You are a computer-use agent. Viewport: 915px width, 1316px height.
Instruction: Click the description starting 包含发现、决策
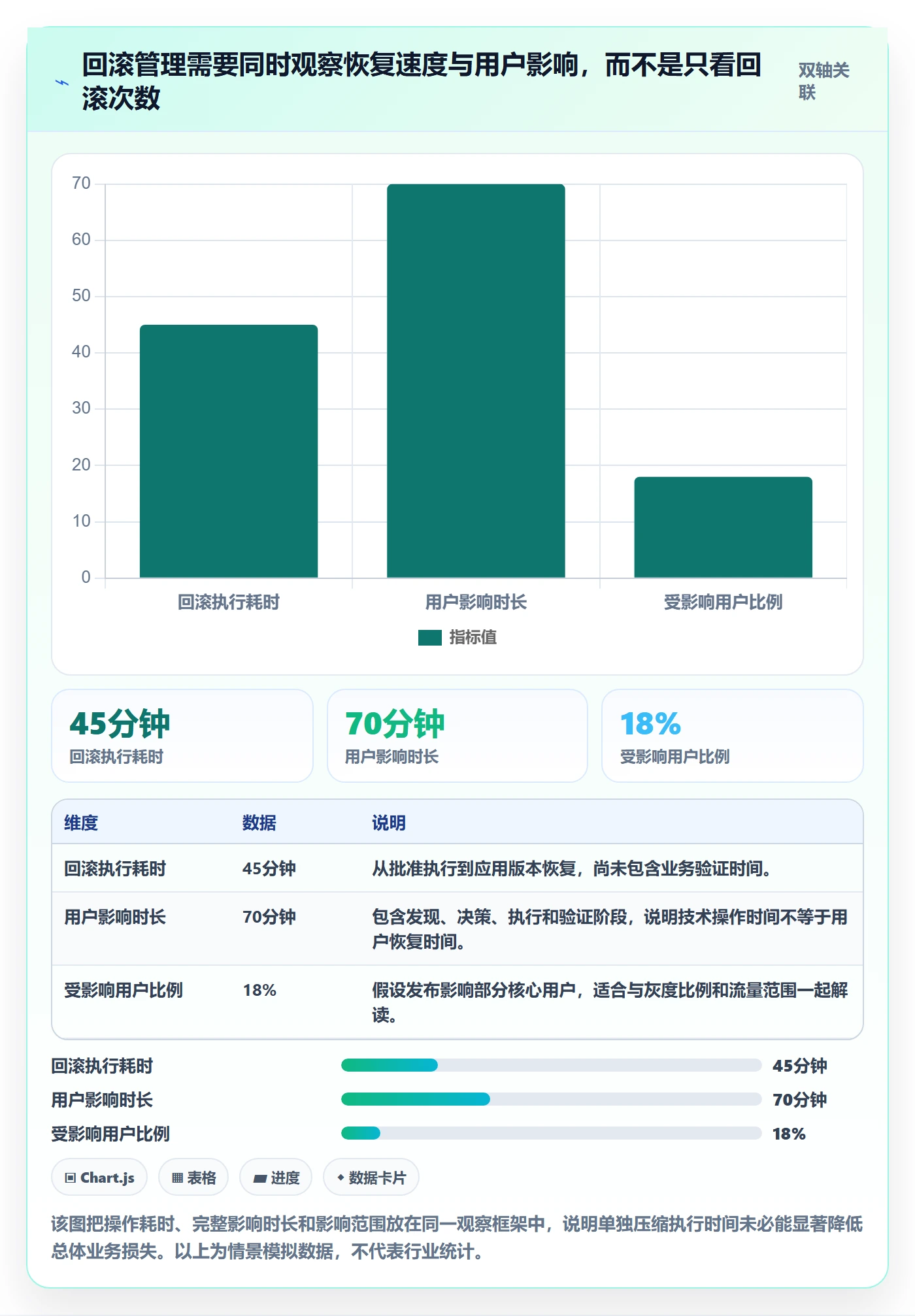[610, 929]
